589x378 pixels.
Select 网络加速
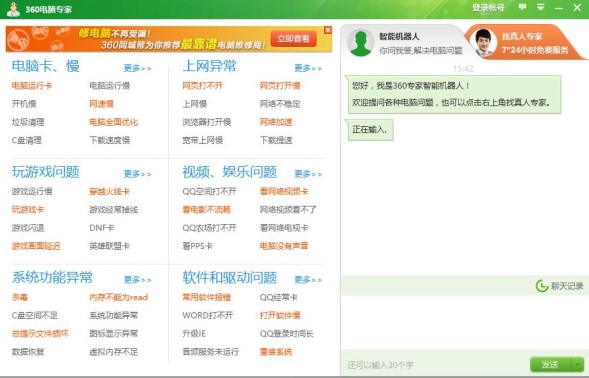click(276, 122)
